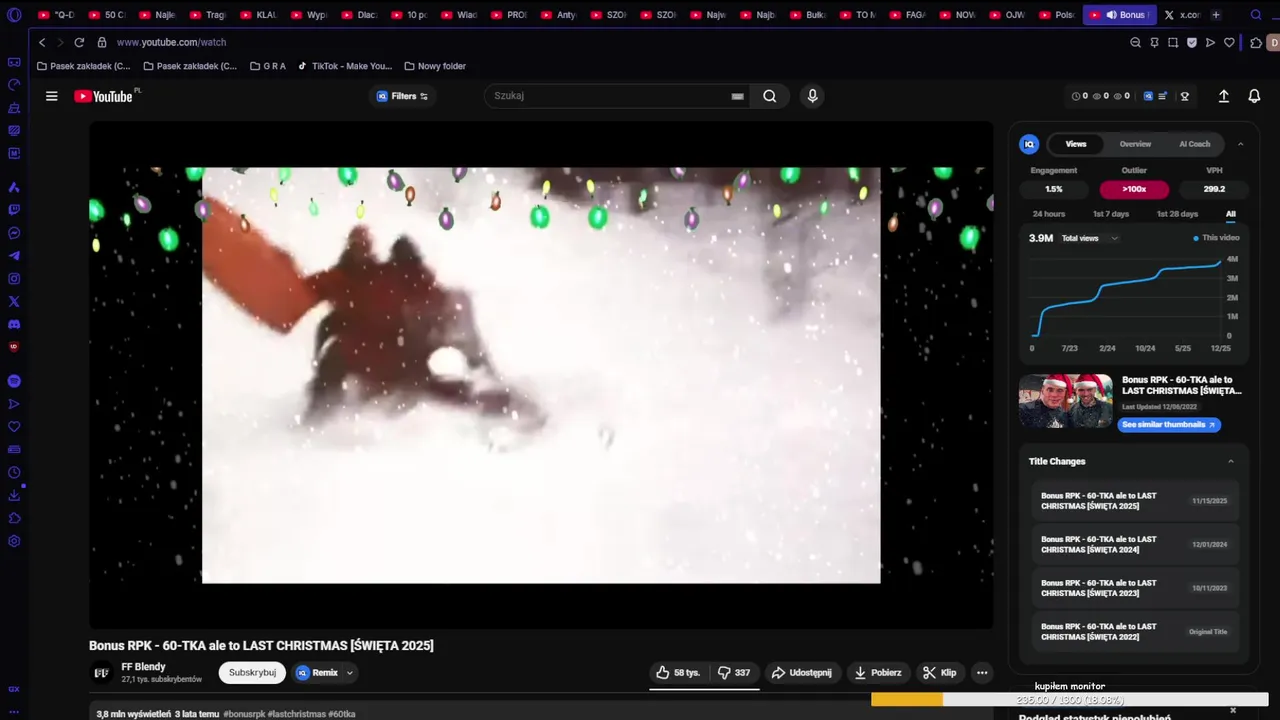Click the Klip clip button
1280x720 pixels.
[940, 673]
